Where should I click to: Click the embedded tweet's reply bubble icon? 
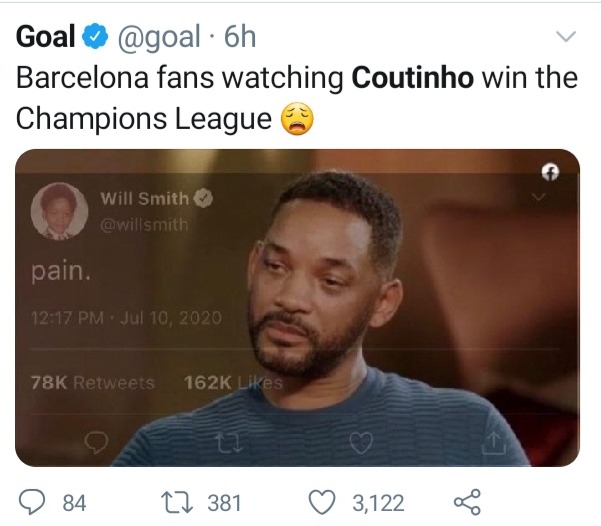95,440
